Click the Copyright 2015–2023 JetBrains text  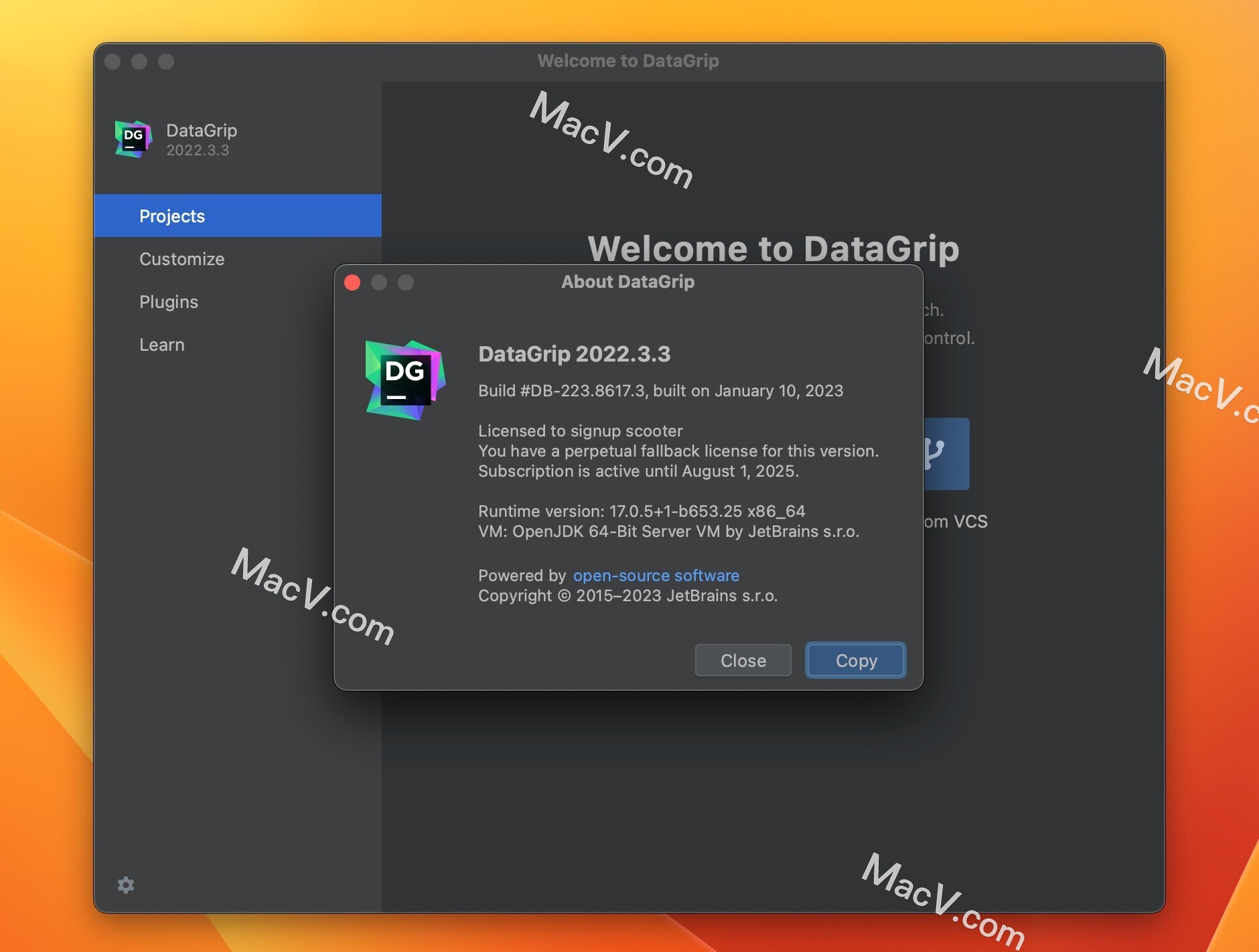[x=627, y=595]
